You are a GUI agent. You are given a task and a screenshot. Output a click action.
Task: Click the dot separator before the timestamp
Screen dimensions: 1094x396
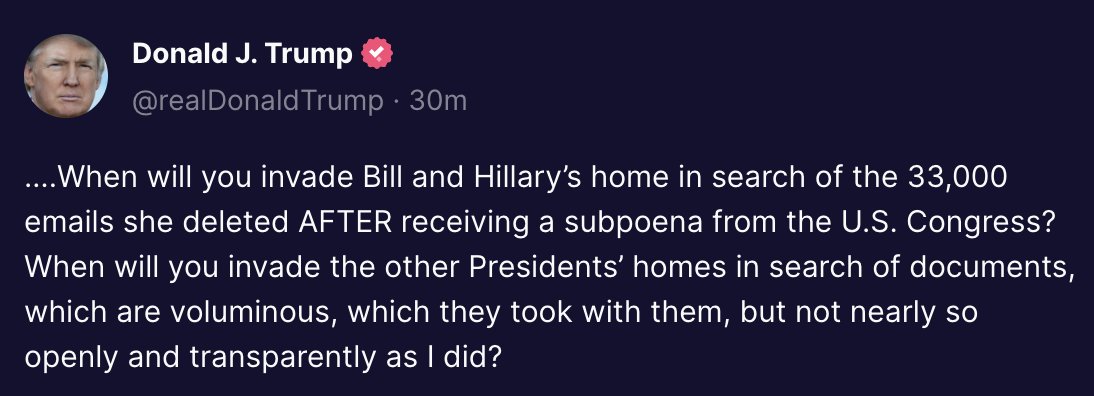click(x=396, y=102)
